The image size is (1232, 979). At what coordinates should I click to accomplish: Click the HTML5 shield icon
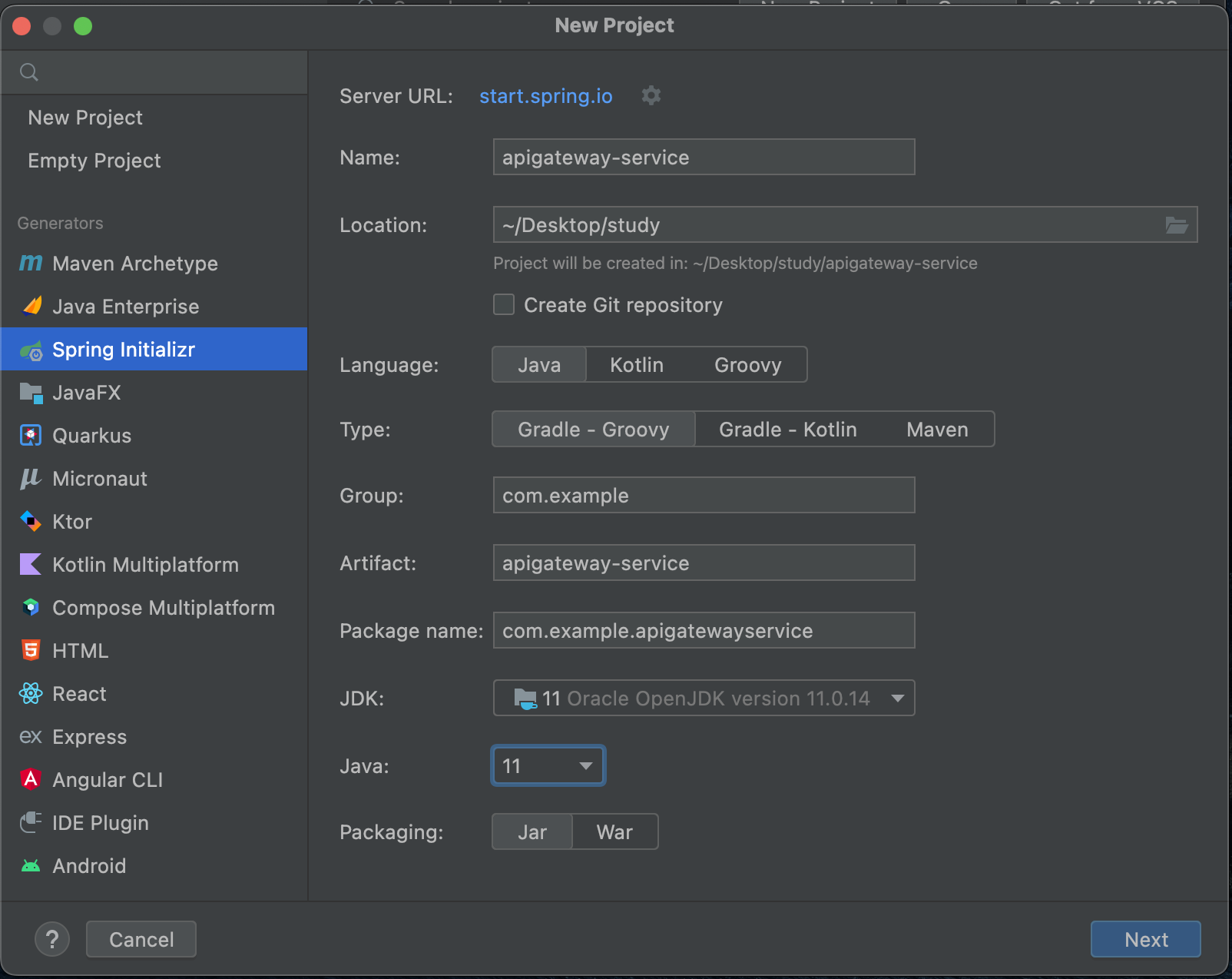click(x=31, y=651)
